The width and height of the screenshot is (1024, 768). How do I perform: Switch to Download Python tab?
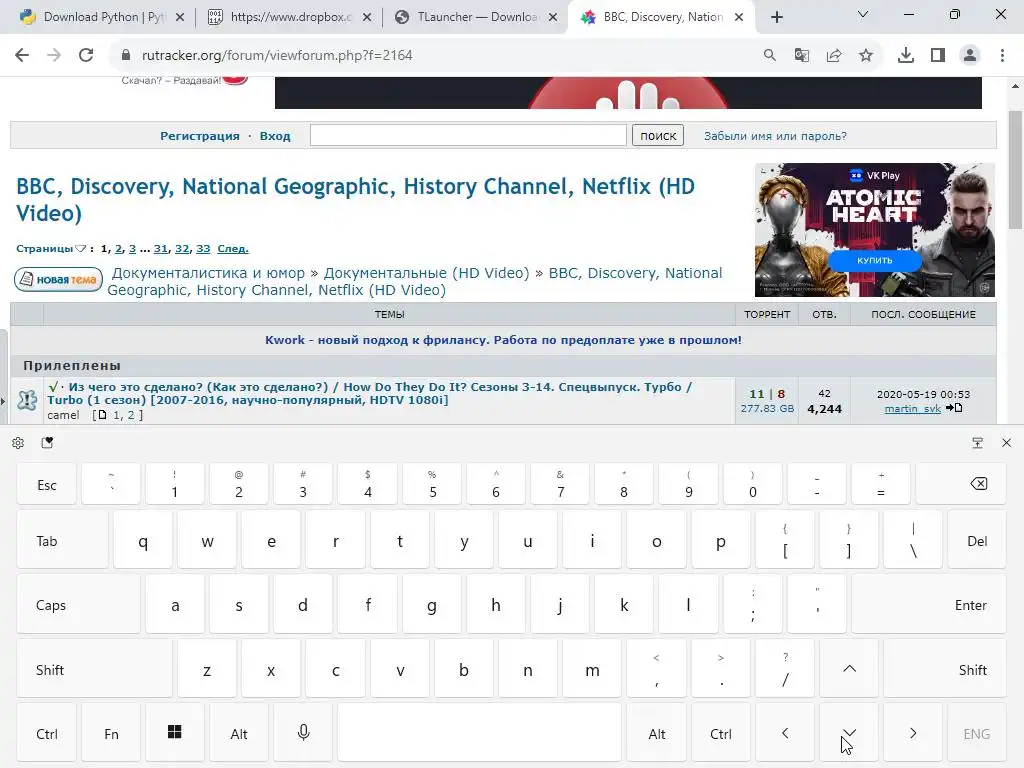[x=99, y=17]
